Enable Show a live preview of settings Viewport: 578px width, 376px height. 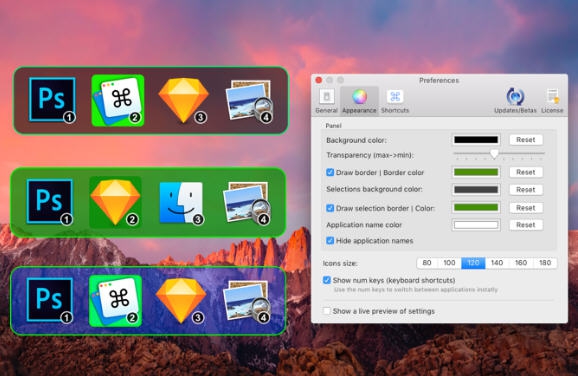327,311
